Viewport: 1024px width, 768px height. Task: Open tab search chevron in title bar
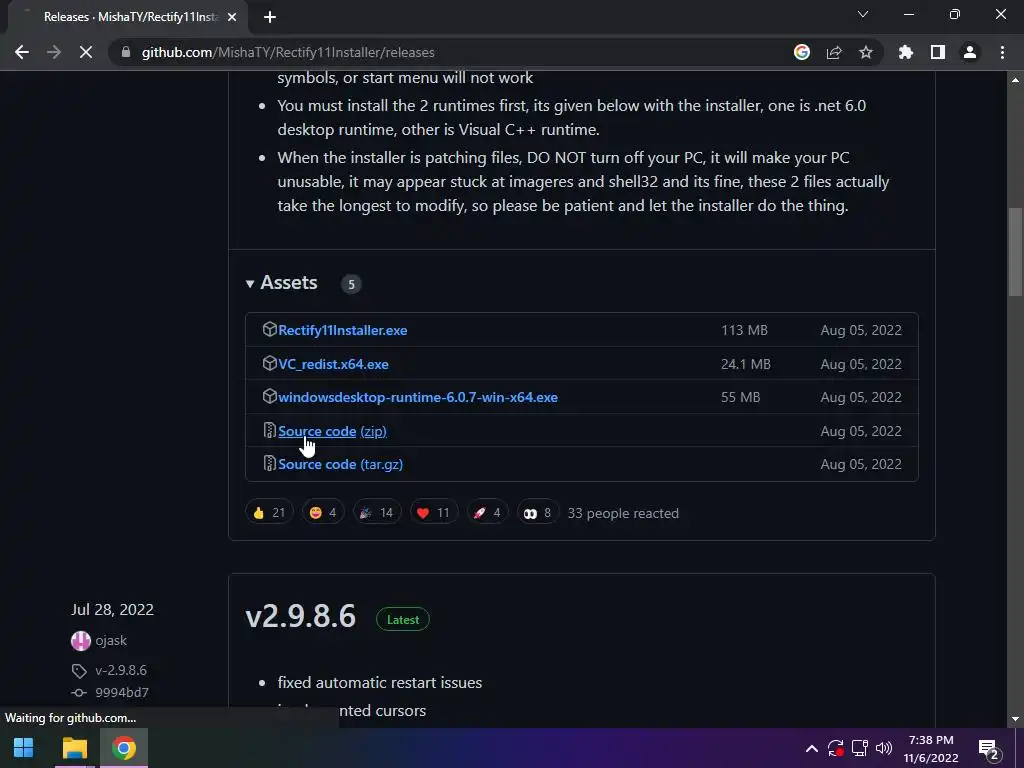tap(863, 14)
